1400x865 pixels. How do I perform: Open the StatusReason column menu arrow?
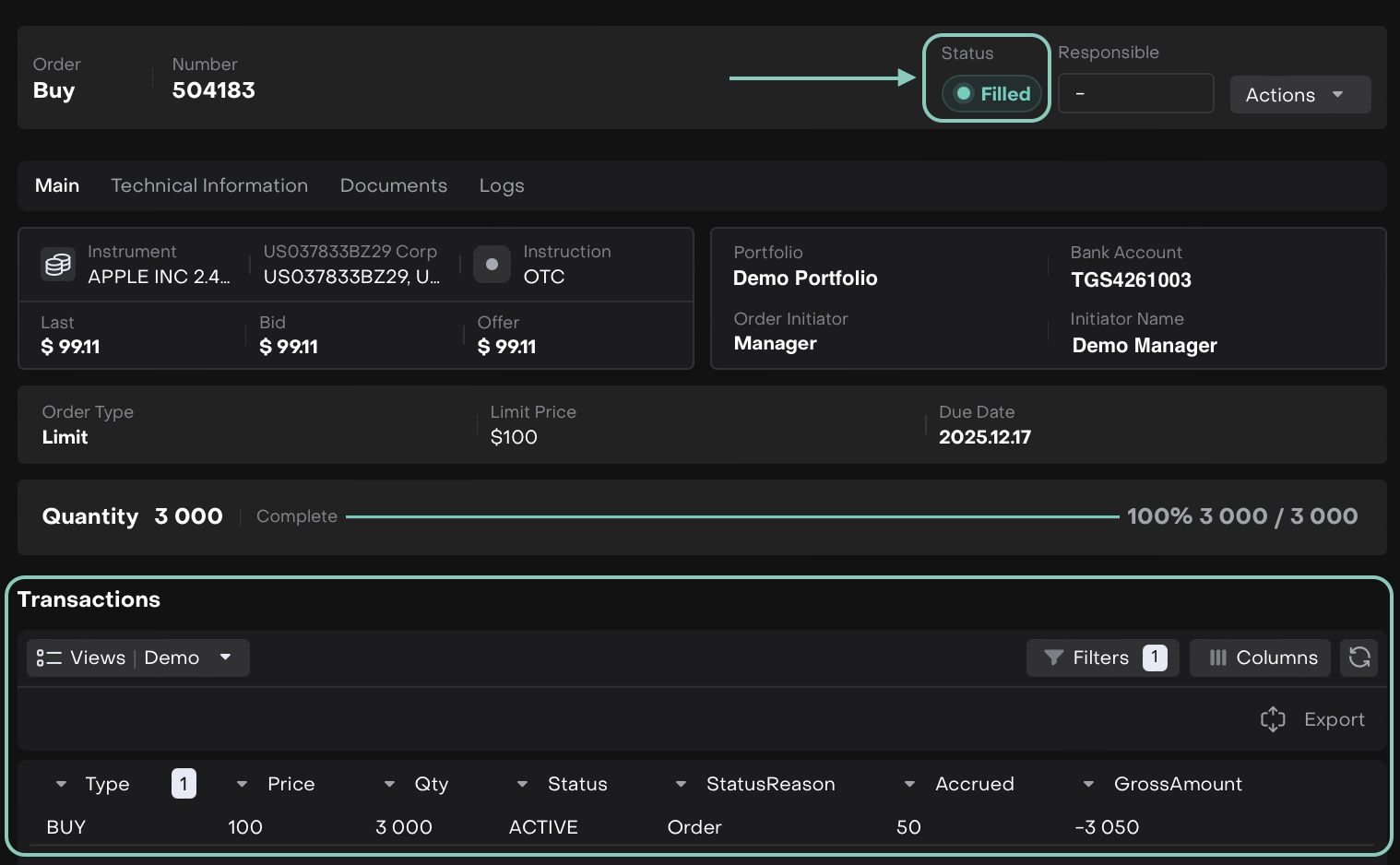[681, 784]
